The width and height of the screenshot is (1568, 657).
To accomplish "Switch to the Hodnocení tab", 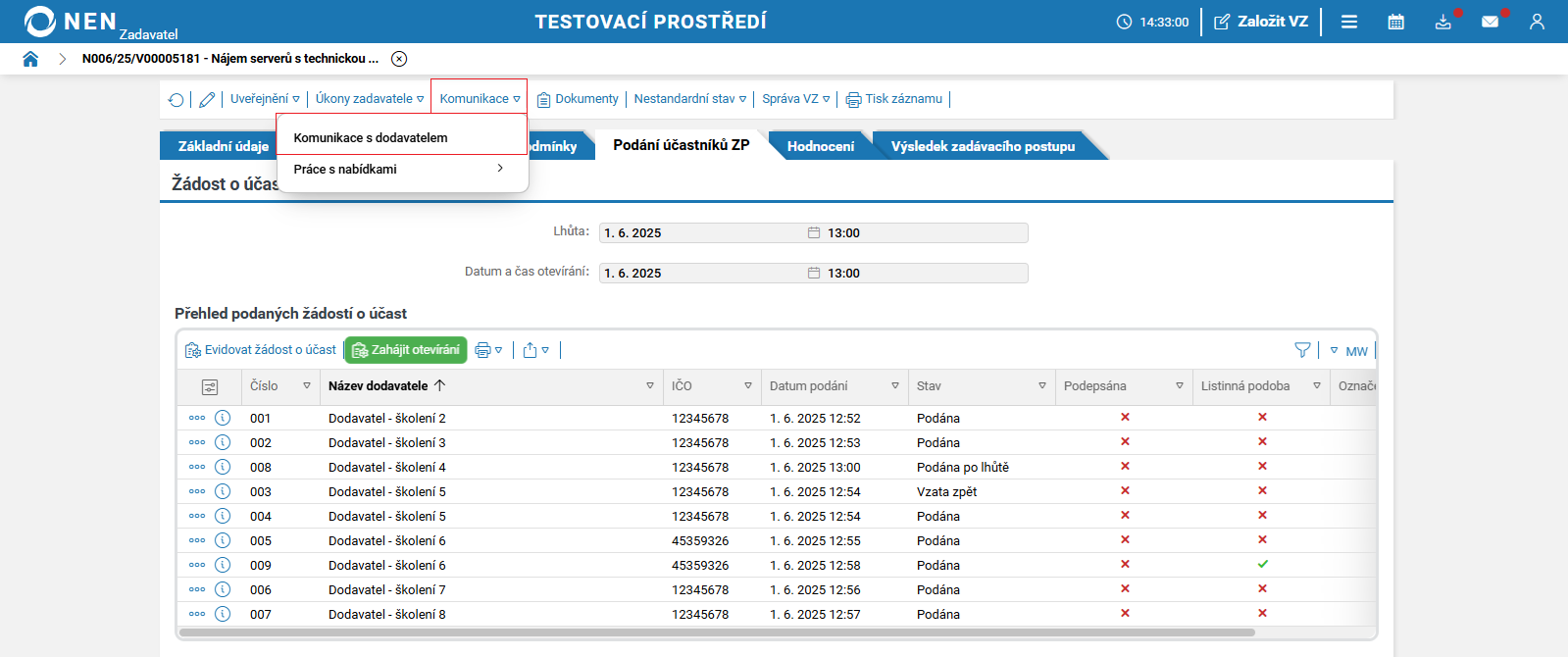I will point(820,146).
